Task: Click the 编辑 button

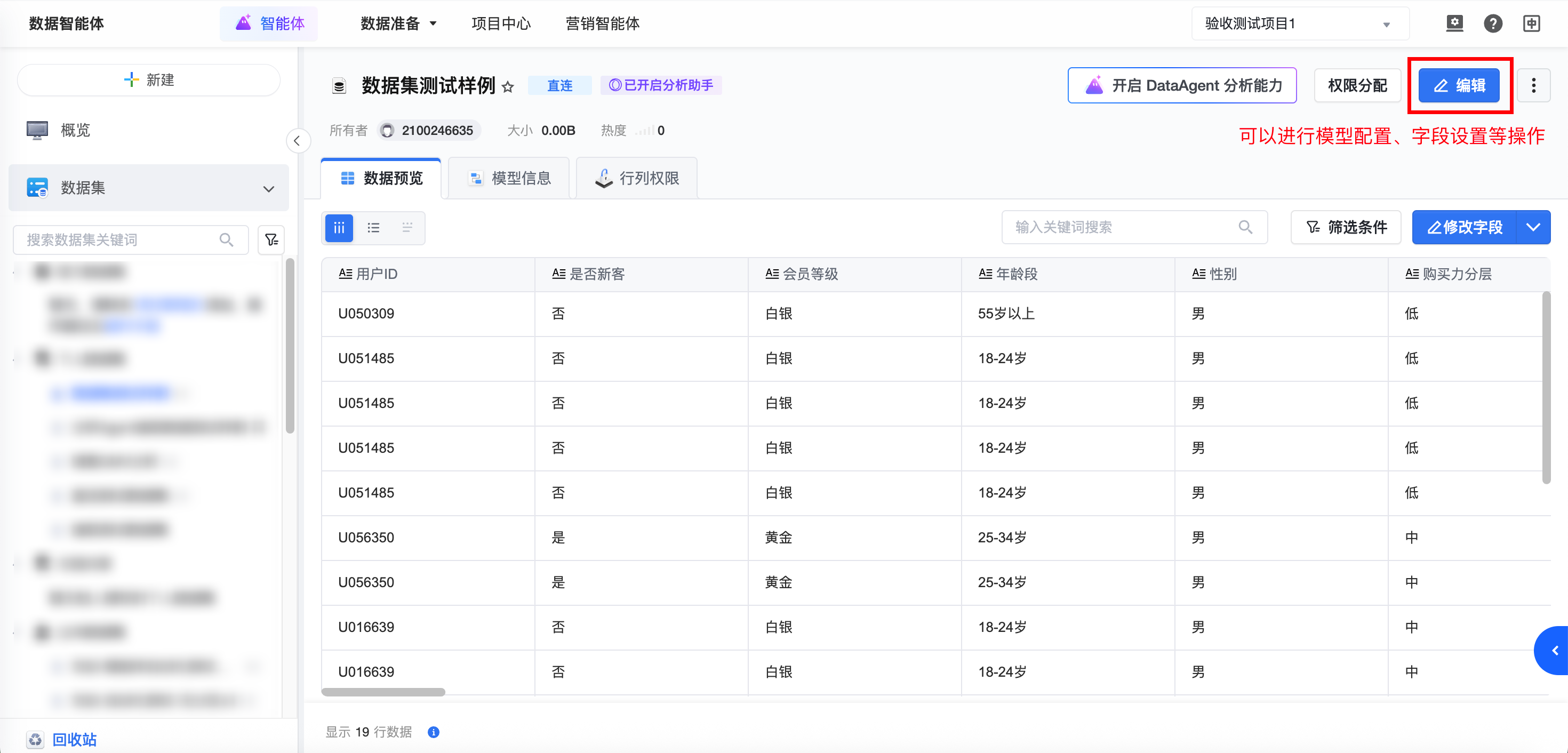Action: (1459, 86)
